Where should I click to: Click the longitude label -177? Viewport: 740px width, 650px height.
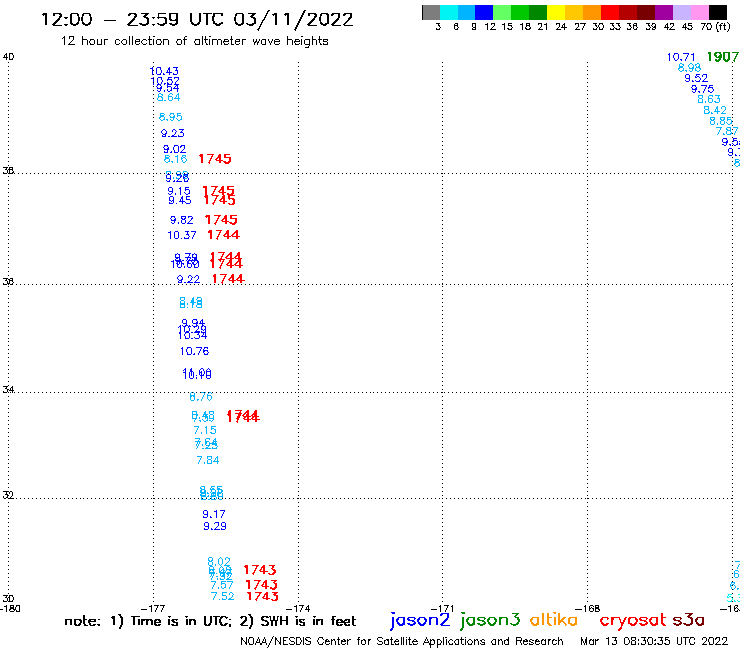pos(153,609)
